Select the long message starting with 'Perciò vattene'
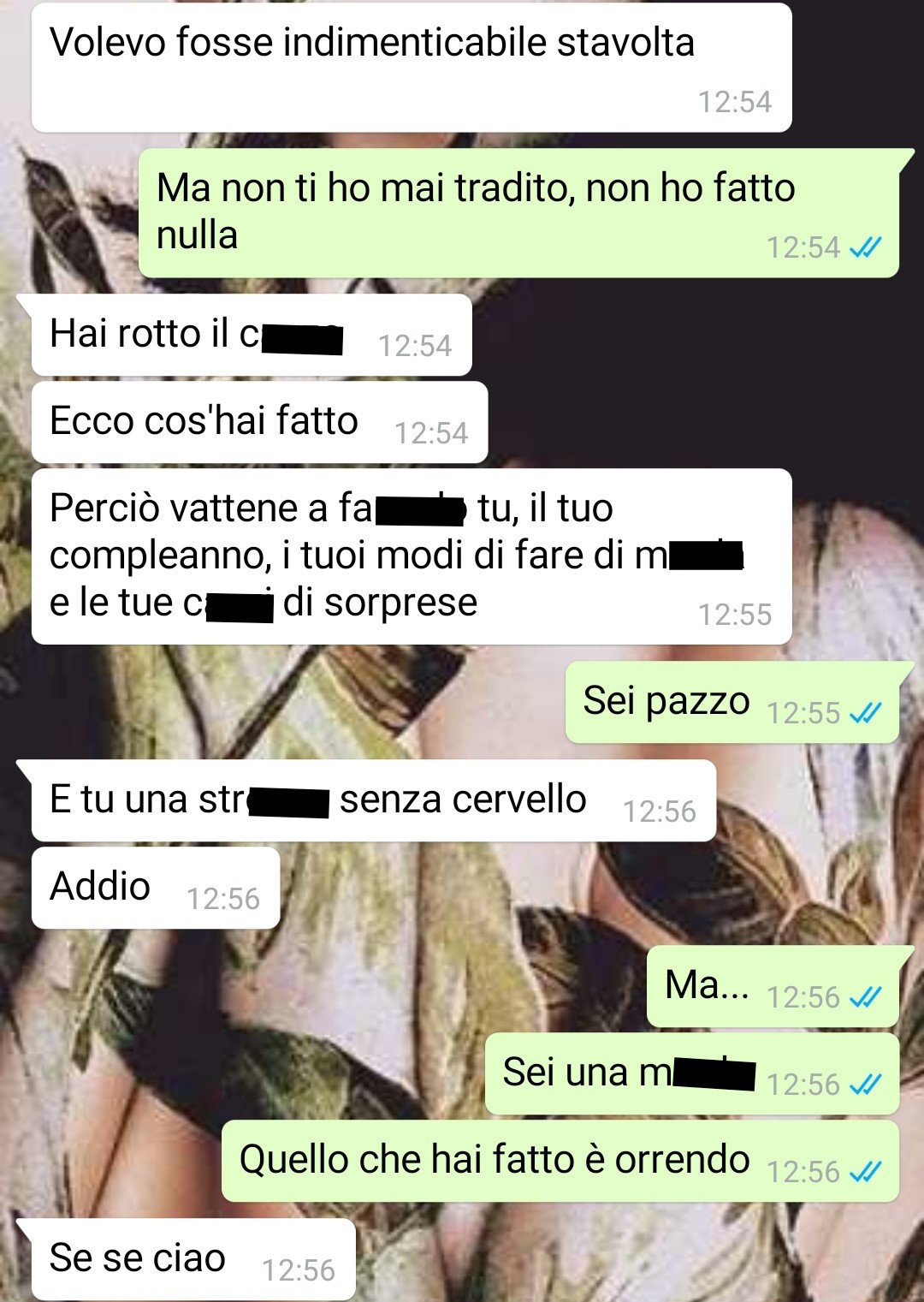924x1302 pixels. tap(411, 556)
